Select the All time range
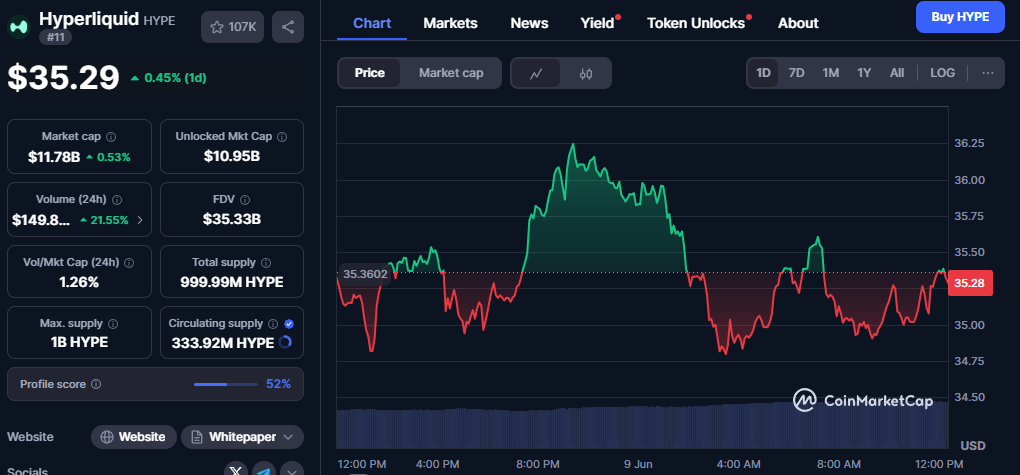Image resolution: width=1020 pixels, height=475 pixels. click(x=897, y=73)
